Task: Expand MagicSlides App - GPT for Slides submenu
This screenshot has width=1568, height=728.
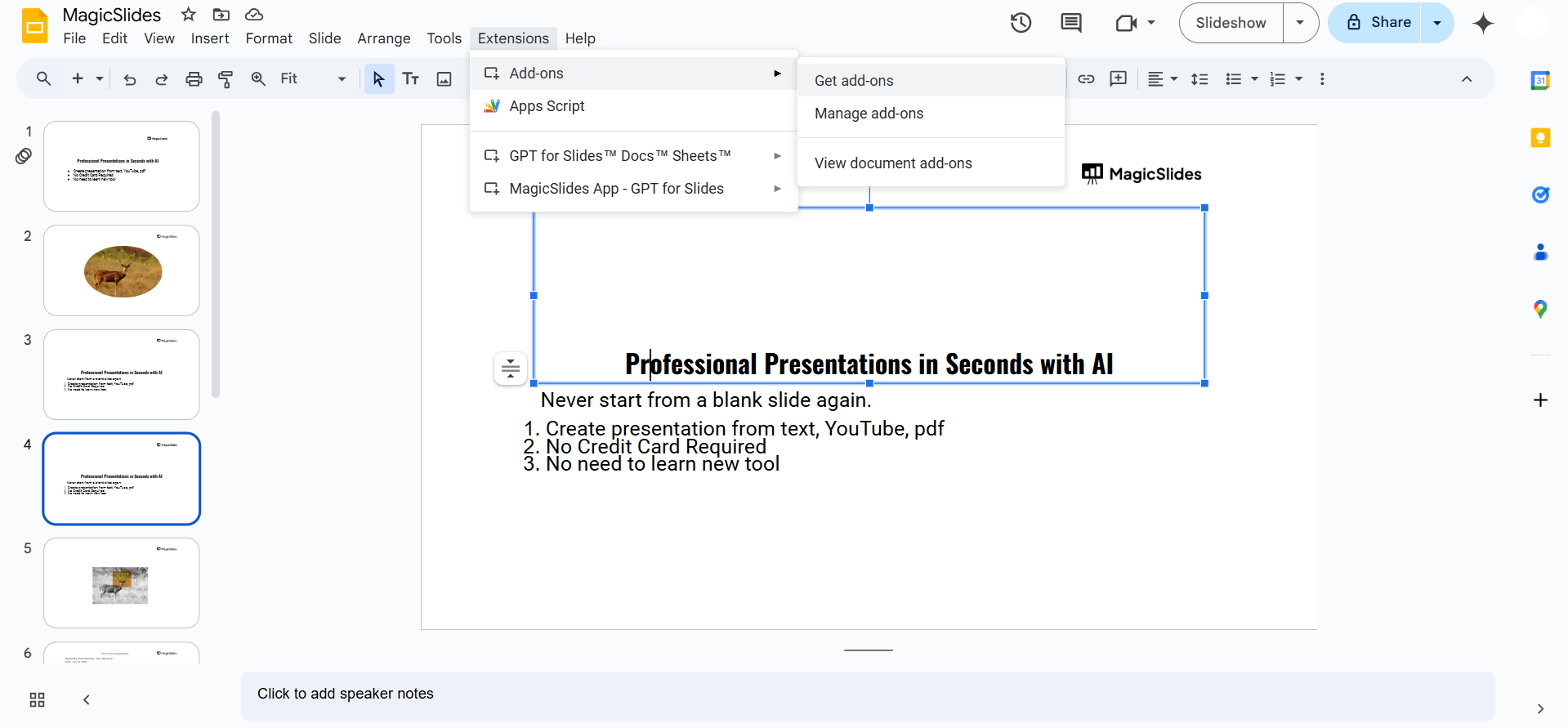Action: tap(634, 188)
